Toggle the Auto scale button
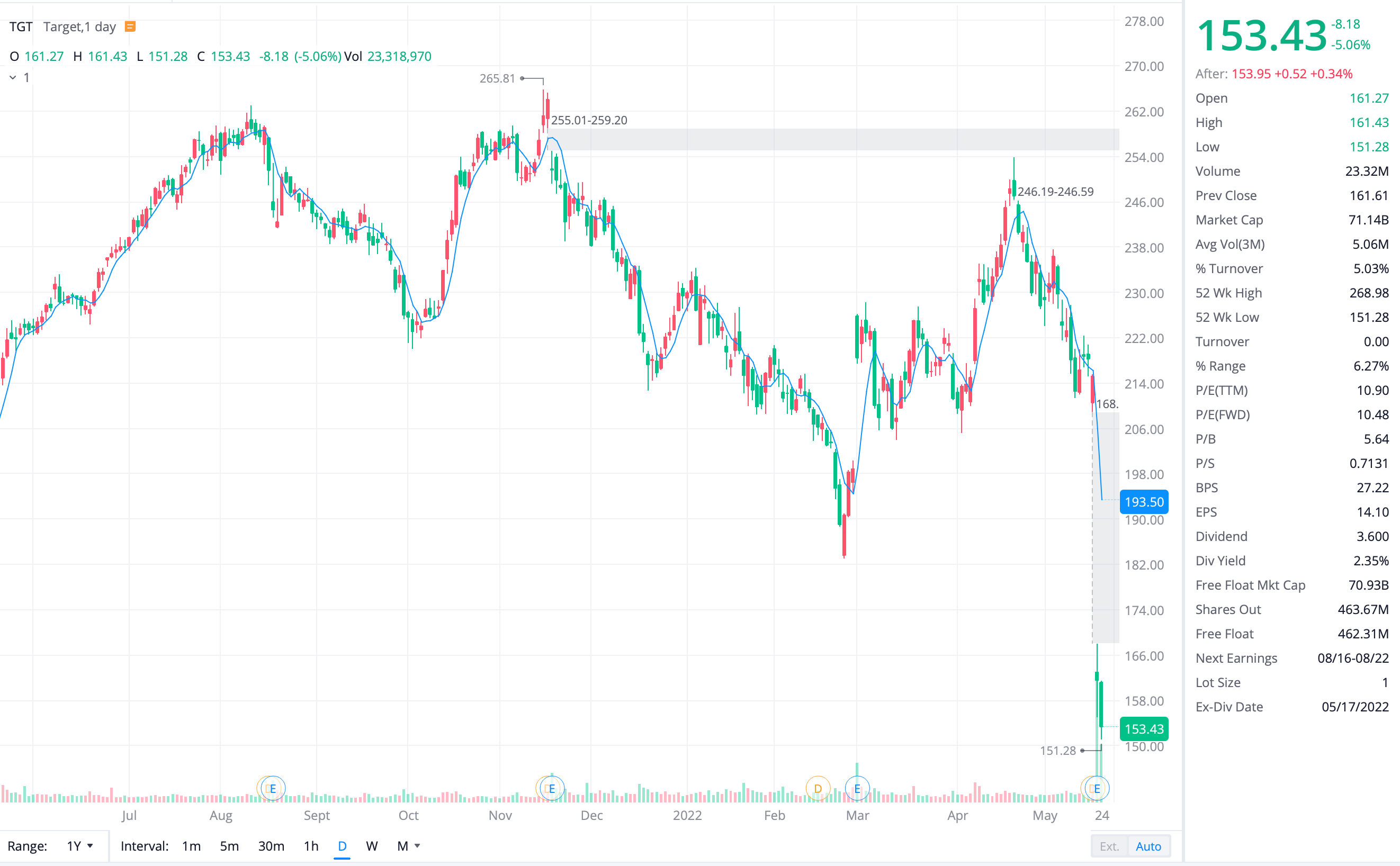This screenshot has width=1400, height=866. click(x=1148, y=846)
